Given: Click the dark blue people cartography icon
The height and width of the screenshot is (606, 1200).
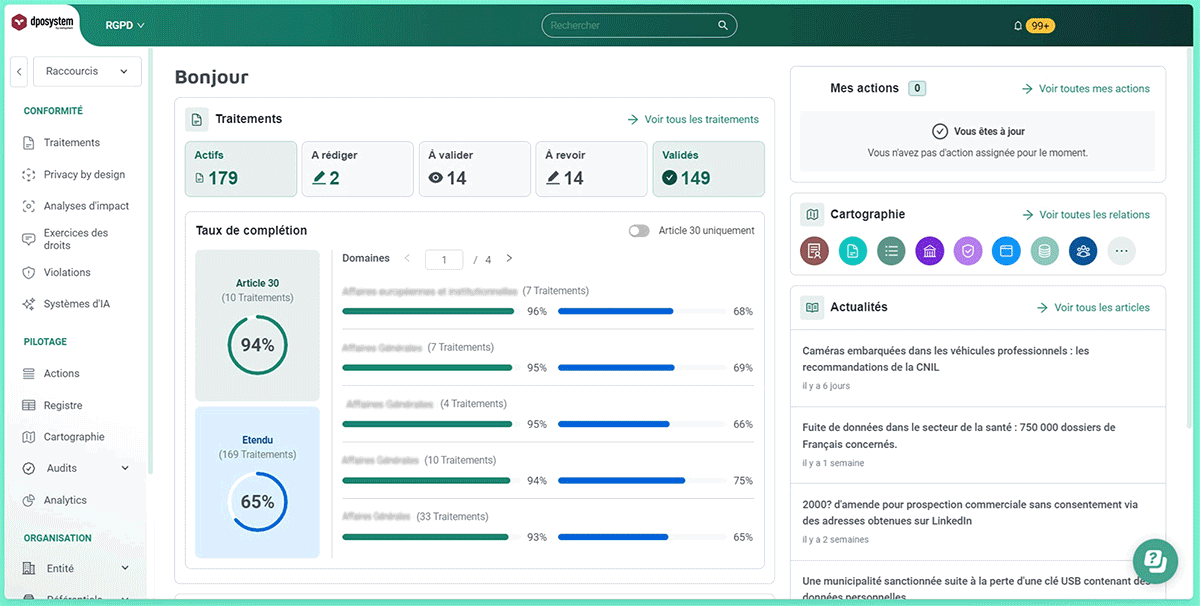Looking at the screenshot, I should 1083,251.
